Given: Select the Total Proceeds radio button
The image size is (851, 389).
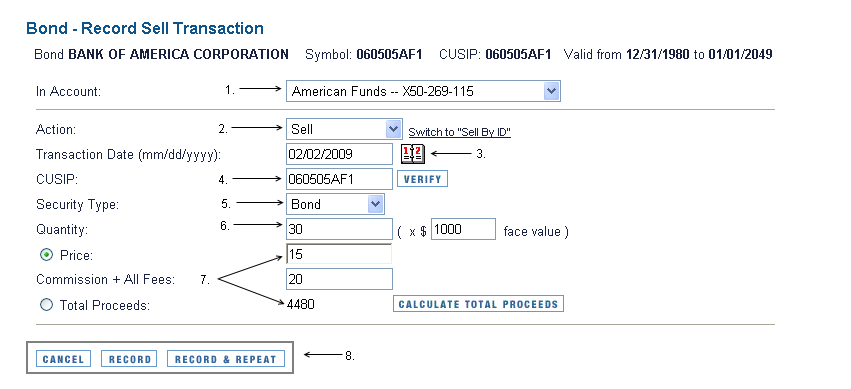Looking at the screenshot, I should tap(47, 305).
